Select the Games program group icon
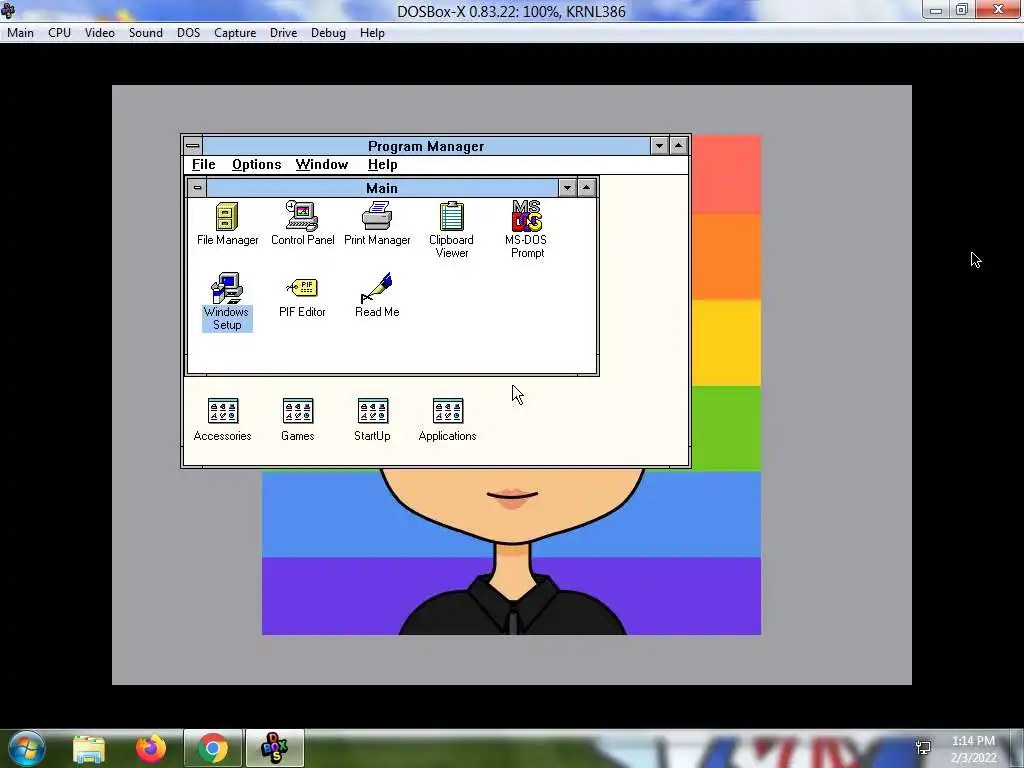Viewport: 1024px width, 768px height. pyautogui.click(x=298, y=420)
